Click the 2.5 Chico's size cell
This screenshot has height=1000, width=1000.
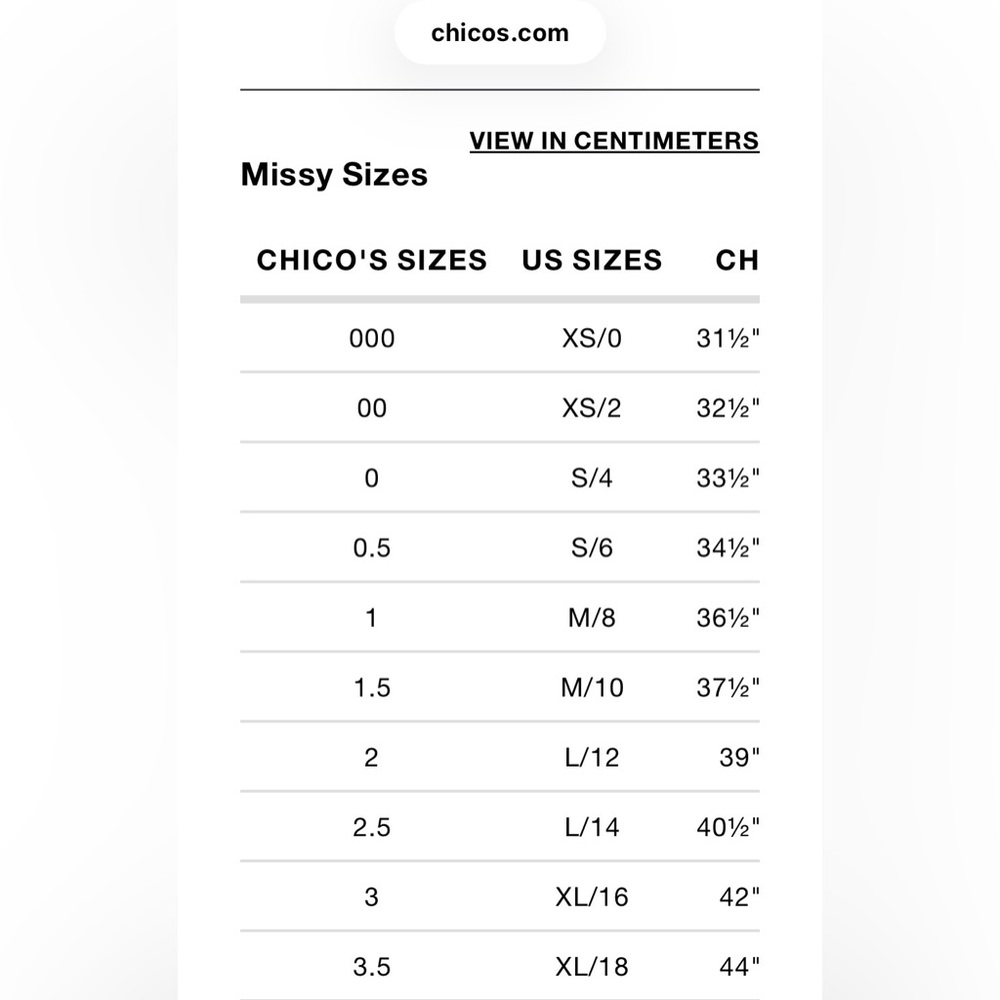tap(372, 827)
